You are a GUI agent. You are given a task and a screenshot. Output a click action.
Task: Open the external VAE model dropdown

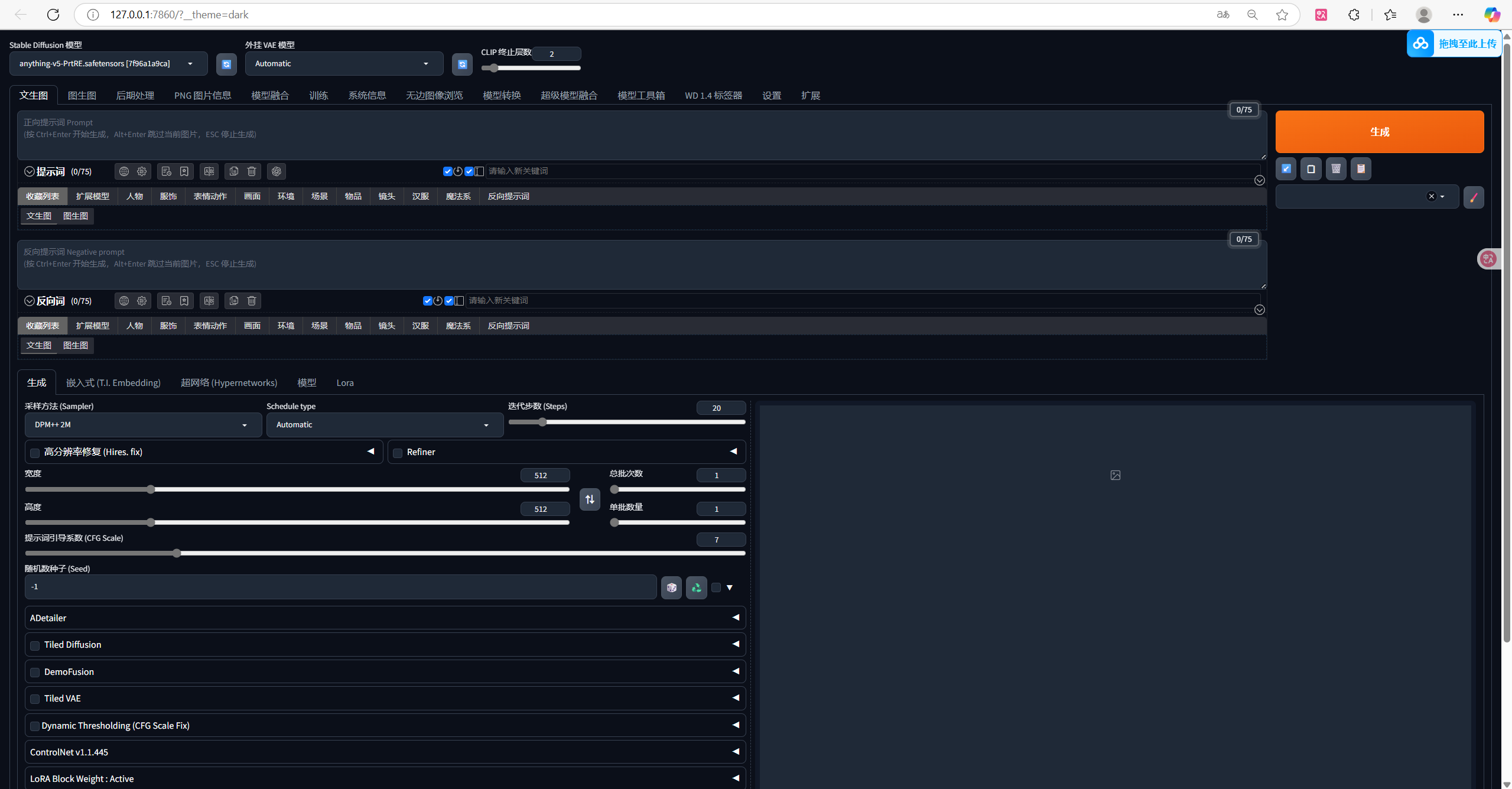(x=344, y=64)
